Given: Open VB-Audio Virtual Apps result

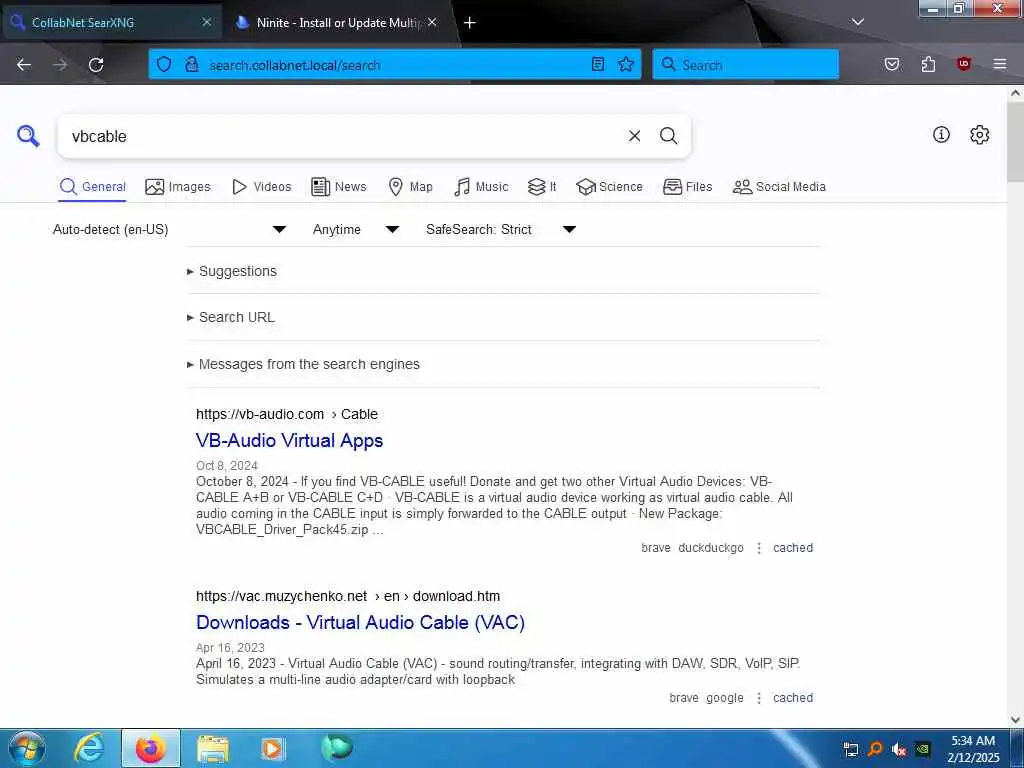Looking at the screenshot, I should pyautogui.click(x=289, y=440).
